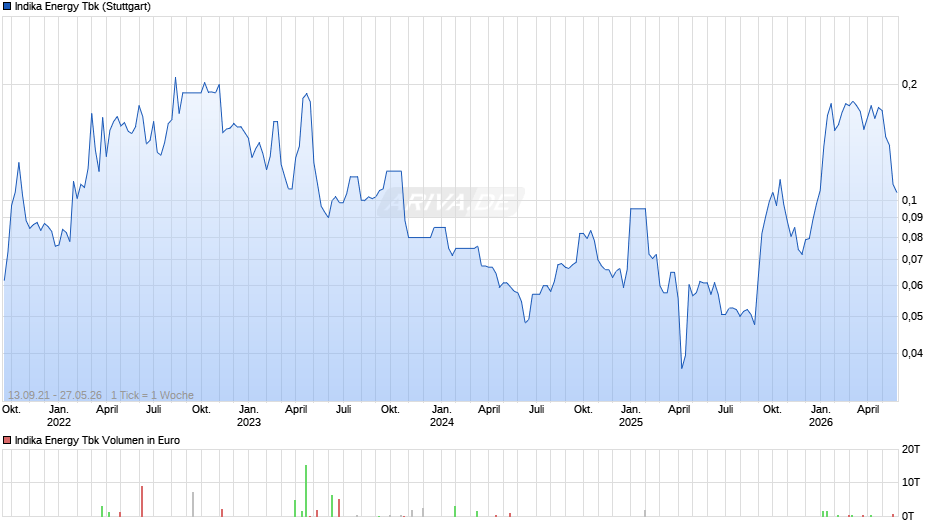Viewport: 940px width, 526px height.
Task: Click the 'Jan. 2025' time axis label
Action: 631,416
